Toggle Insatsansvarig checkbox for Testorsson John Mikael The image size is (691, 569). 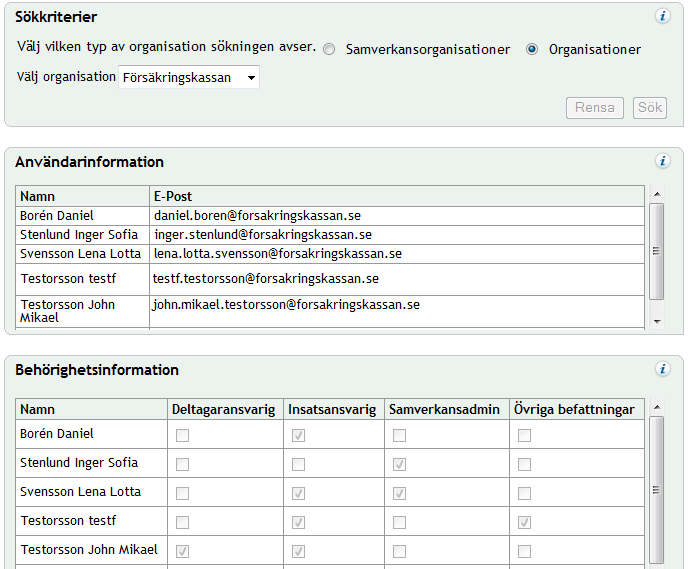(298, 551)
